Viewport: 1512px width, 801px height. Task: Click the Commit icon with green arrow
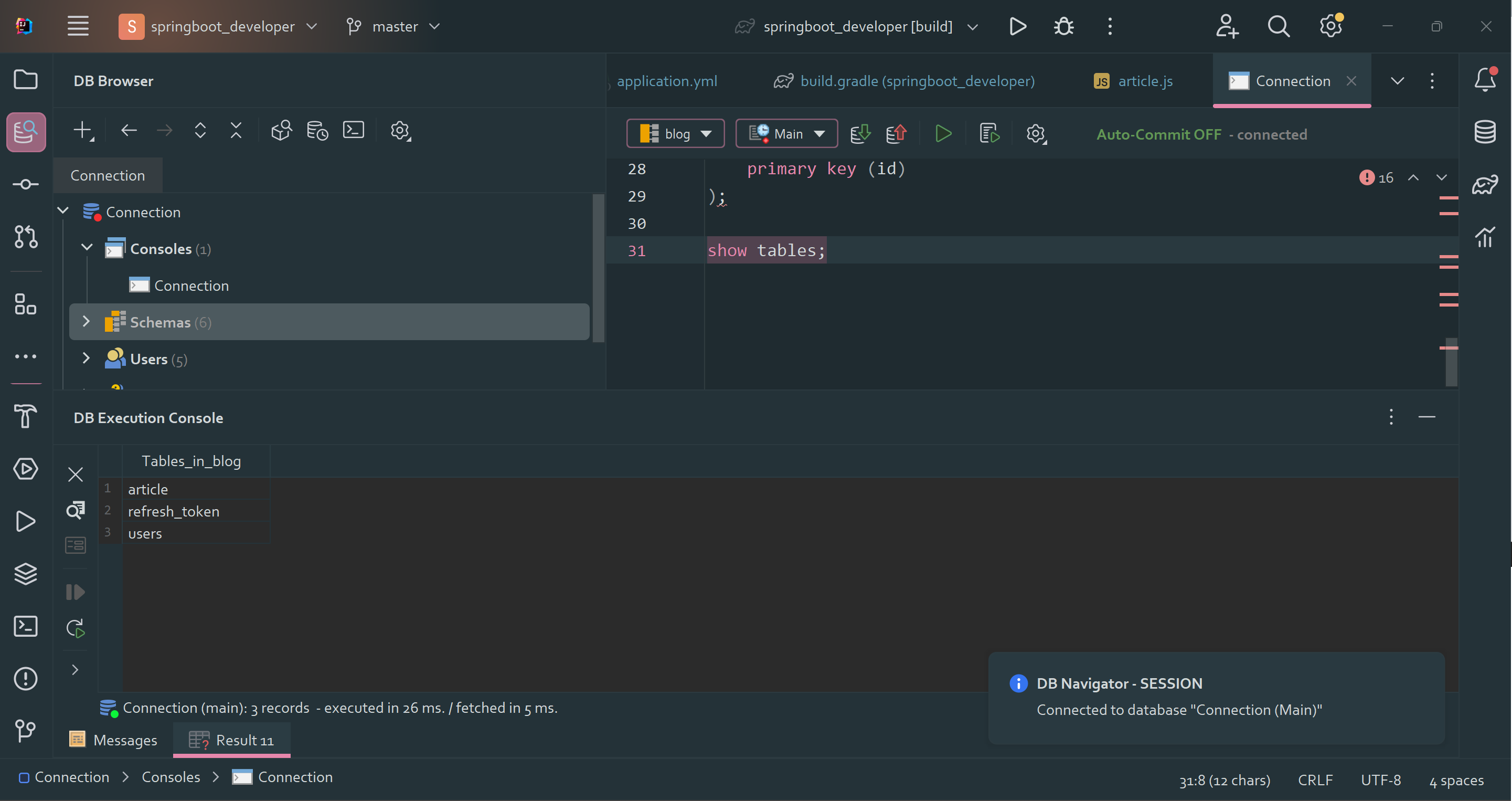pos(860,134)
